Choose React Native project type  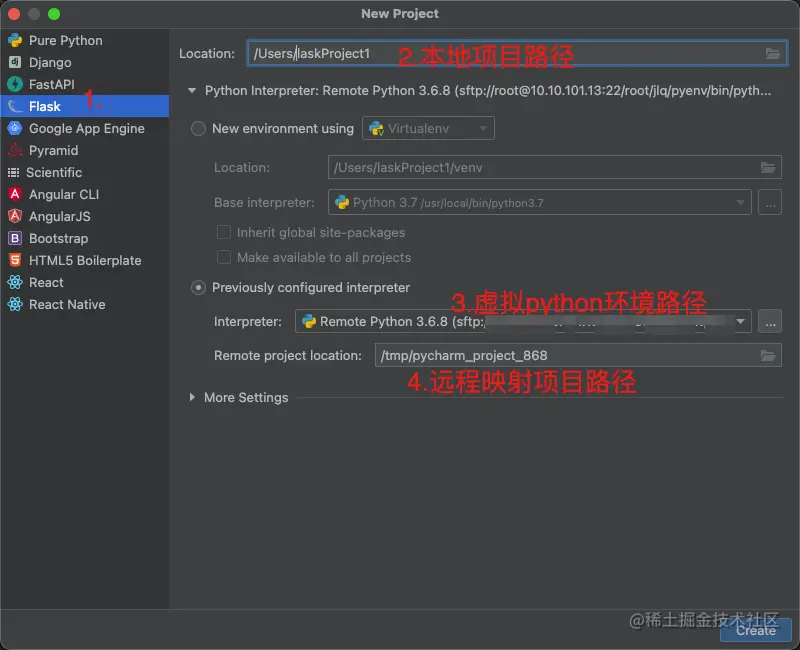[x=67, y=304]
